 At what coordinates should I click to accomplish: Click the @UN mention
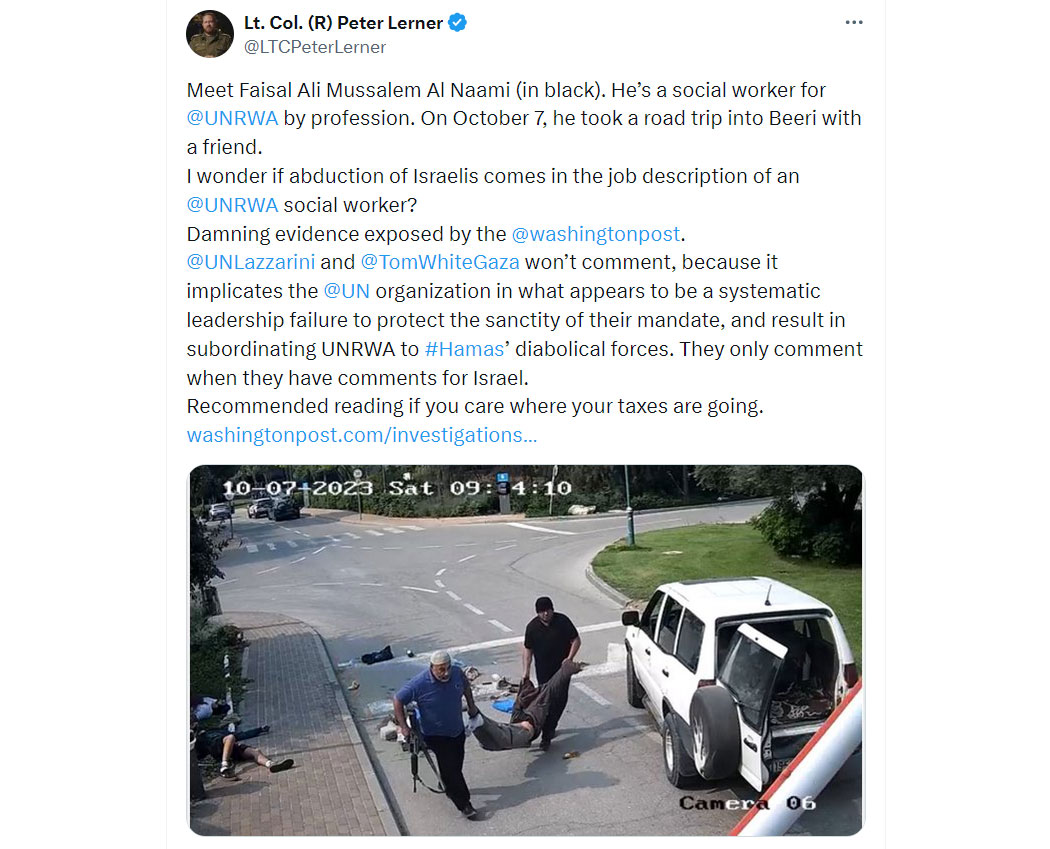coord(346,291)
